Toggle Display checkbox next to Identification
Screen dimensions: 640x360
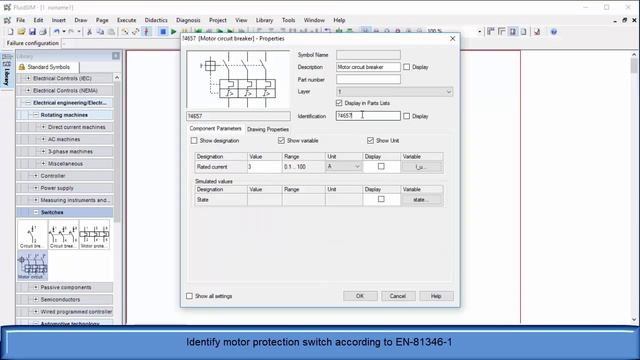[x=407, y=116]
